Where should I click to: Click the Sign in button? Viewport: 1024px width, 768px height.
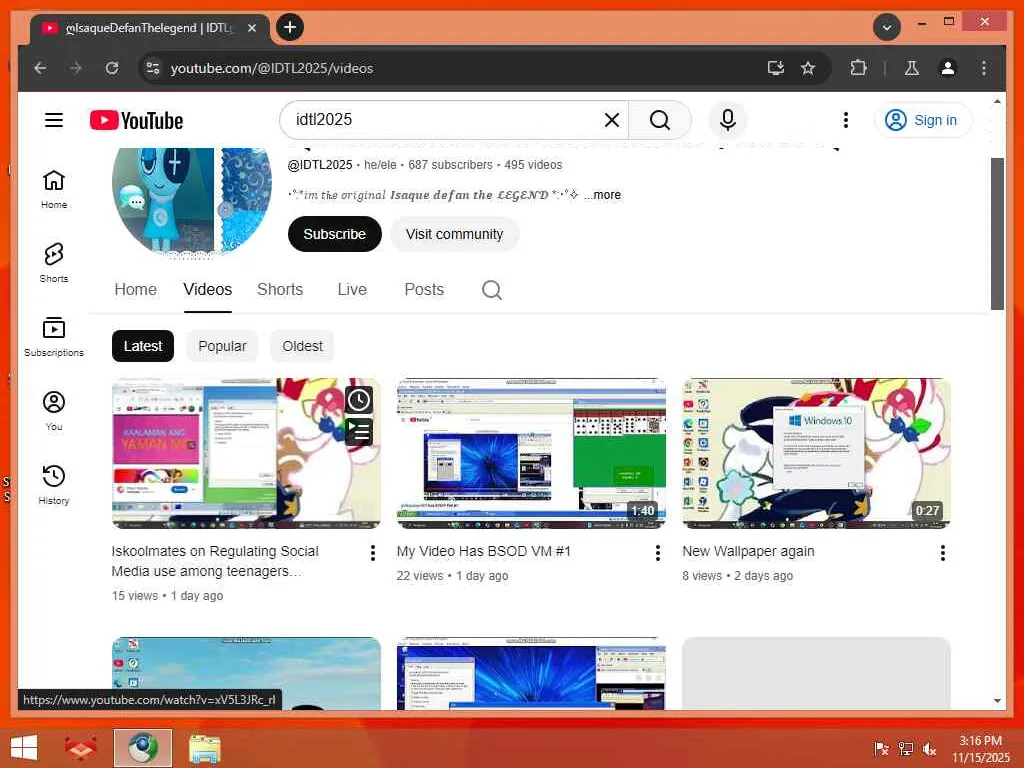[923, 120]
